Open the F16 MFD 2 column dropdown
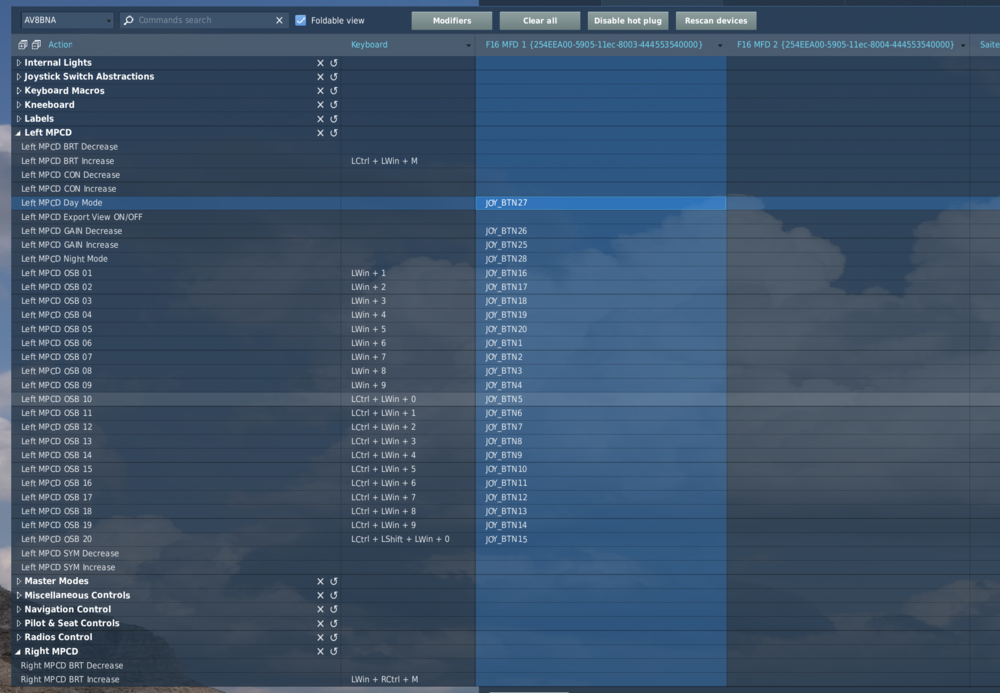1000x693 pixels. [x=963, y=45]
